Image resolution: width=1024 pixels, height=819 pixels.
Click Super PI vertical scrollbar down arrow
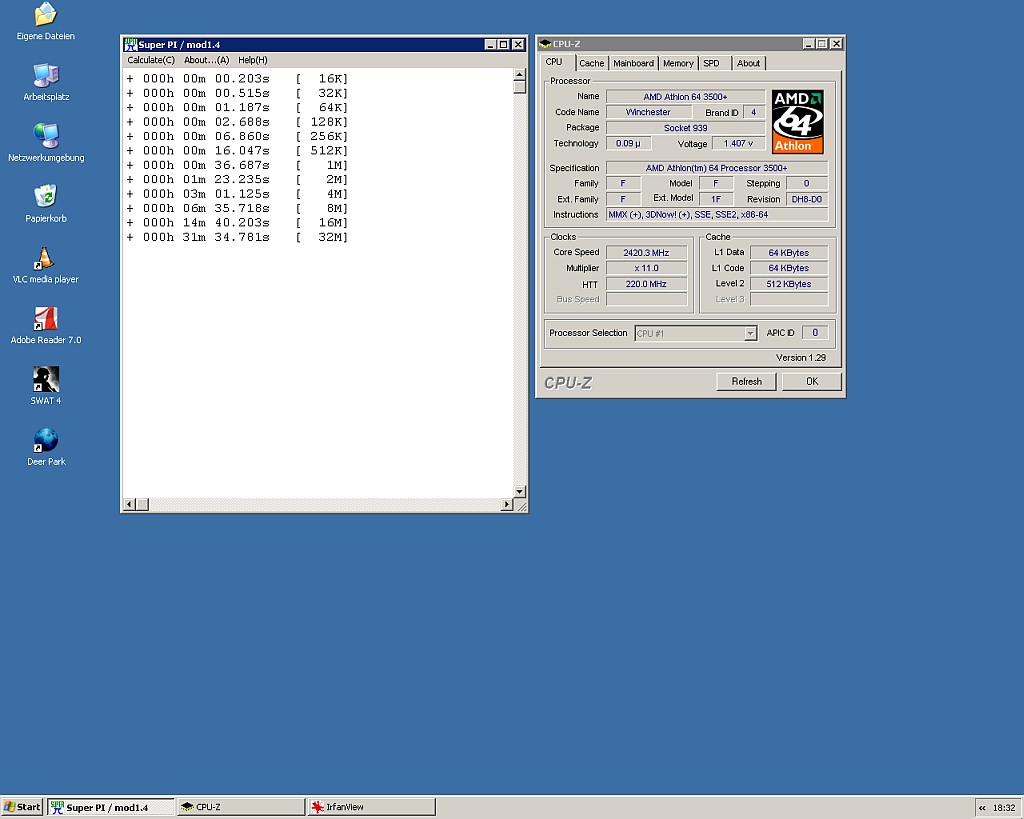point(520,491)
